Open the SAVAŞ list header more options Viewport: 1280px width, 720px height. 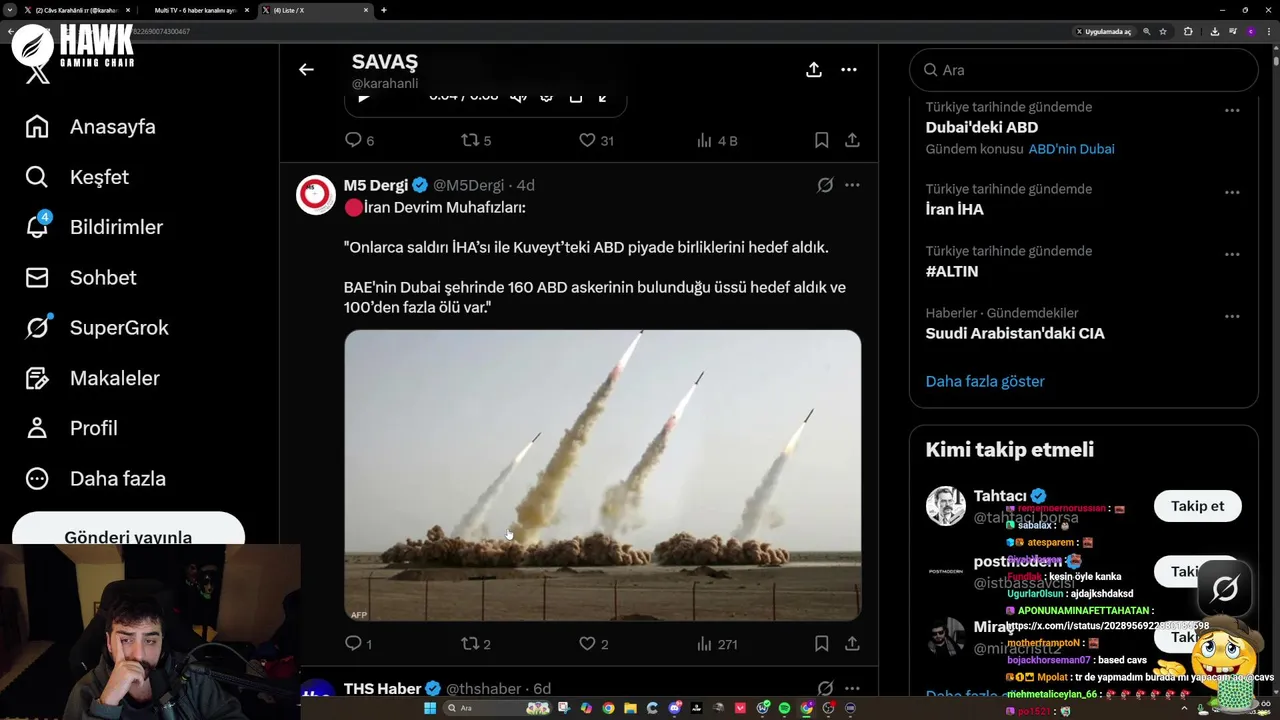click(x=849, y=69)
